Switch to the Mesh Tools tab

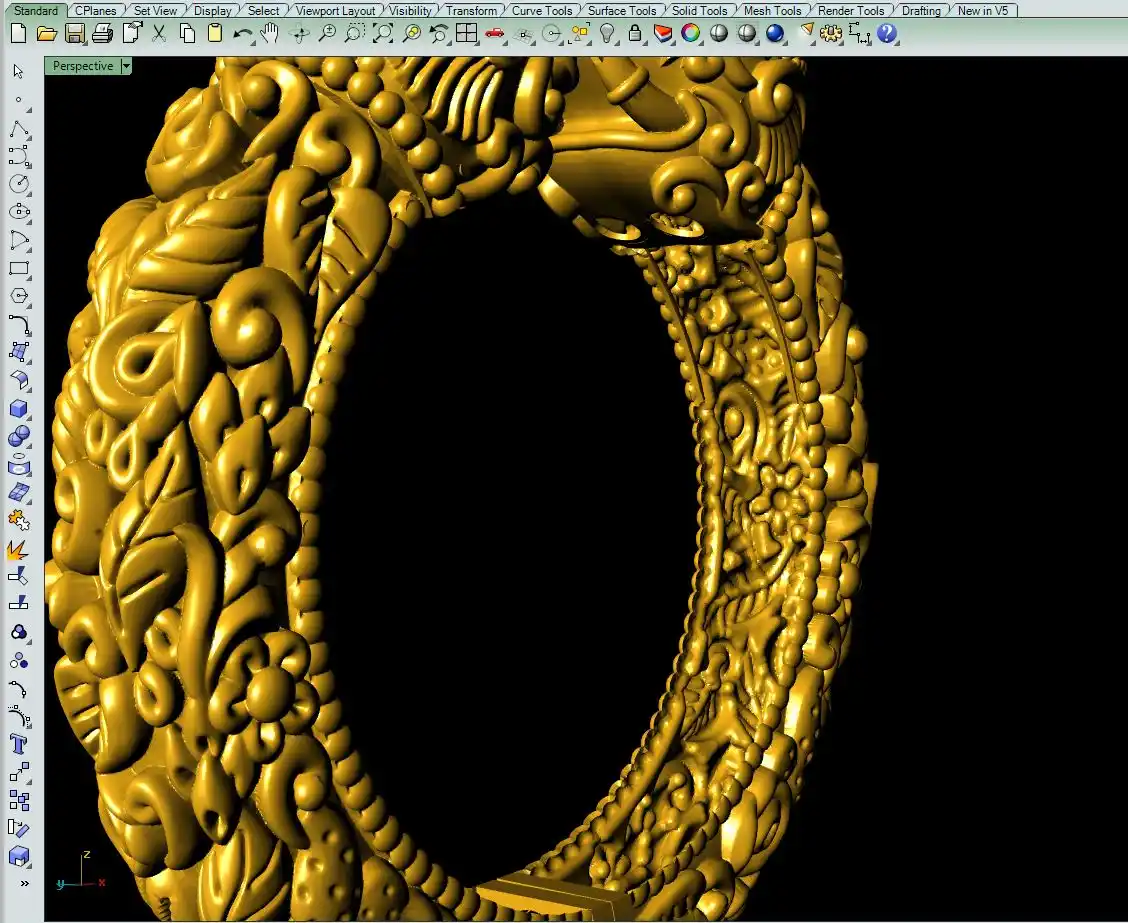(x=772, y=11)
